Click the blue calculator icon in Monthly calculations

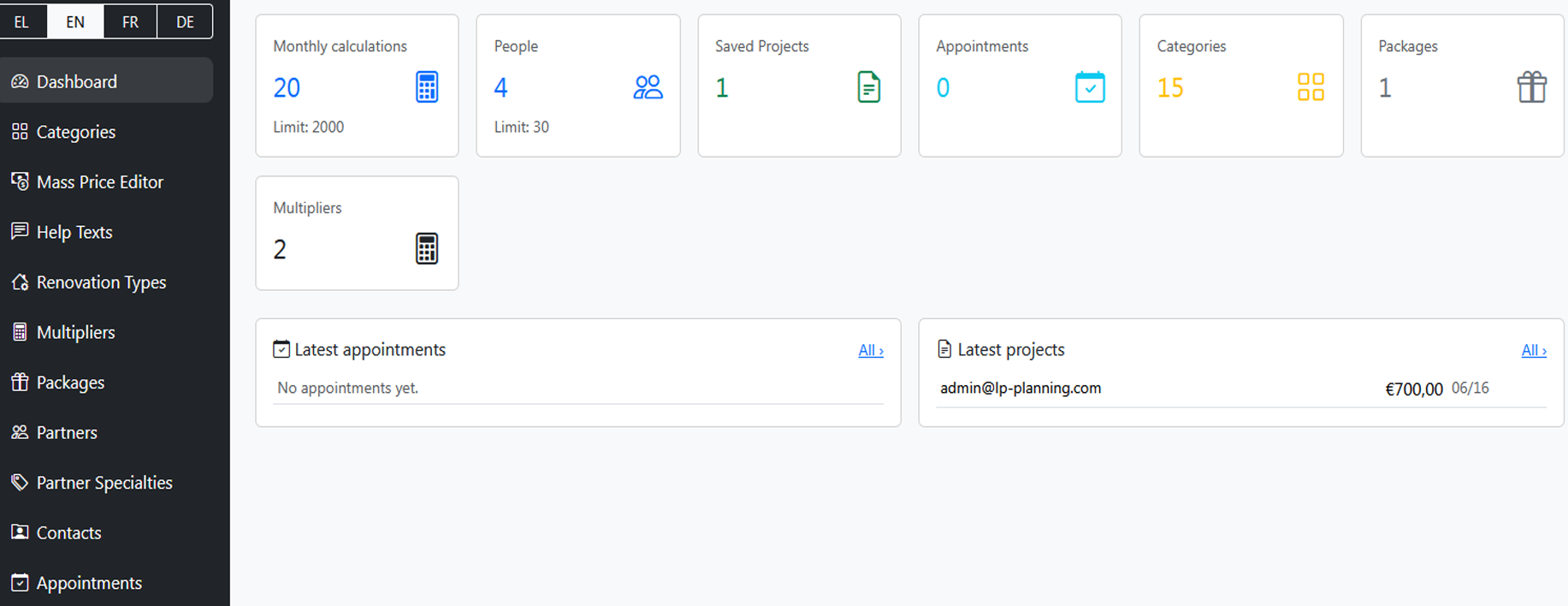(427, 87)
